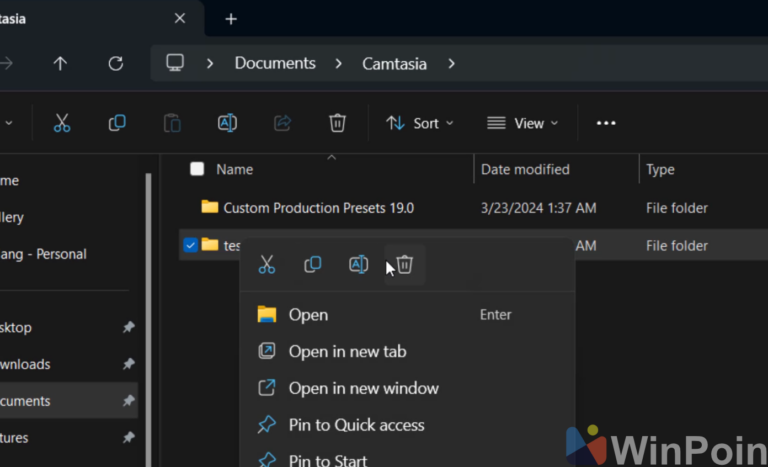Click Copy icon in the context menu
Image resolution: width=768 pixels, height=467 pixels.
[313, 265]
